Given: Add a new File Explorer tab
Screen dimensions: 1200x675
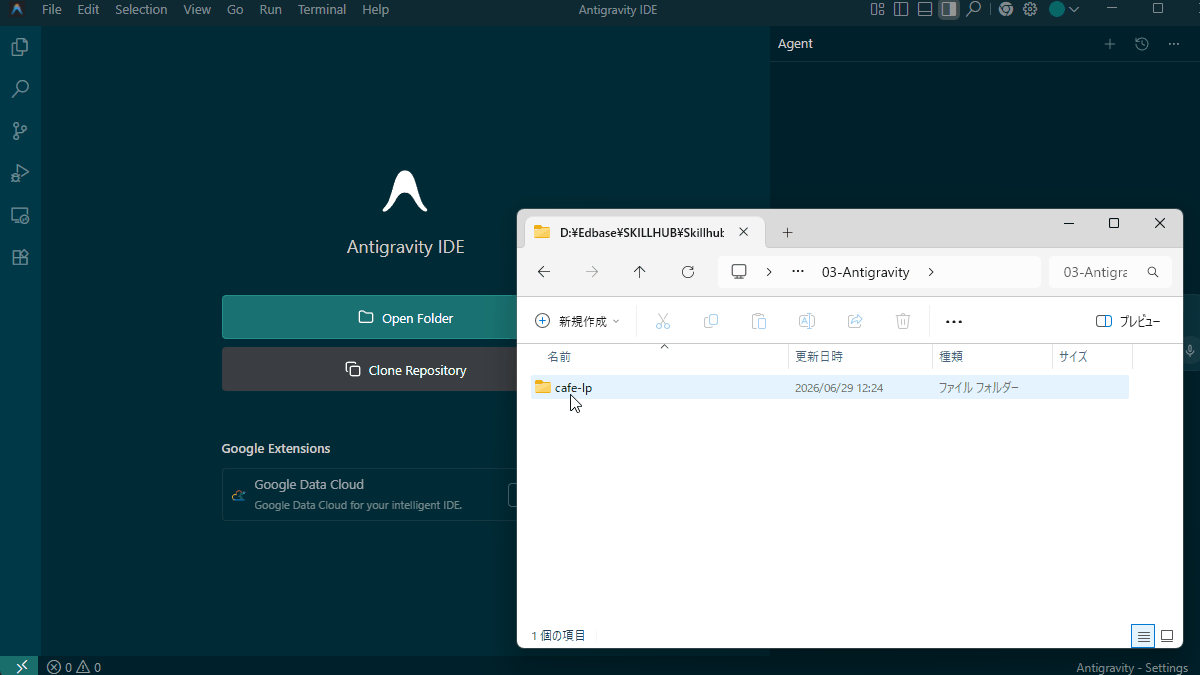Looking at the screenshot, I should (787, 232).
